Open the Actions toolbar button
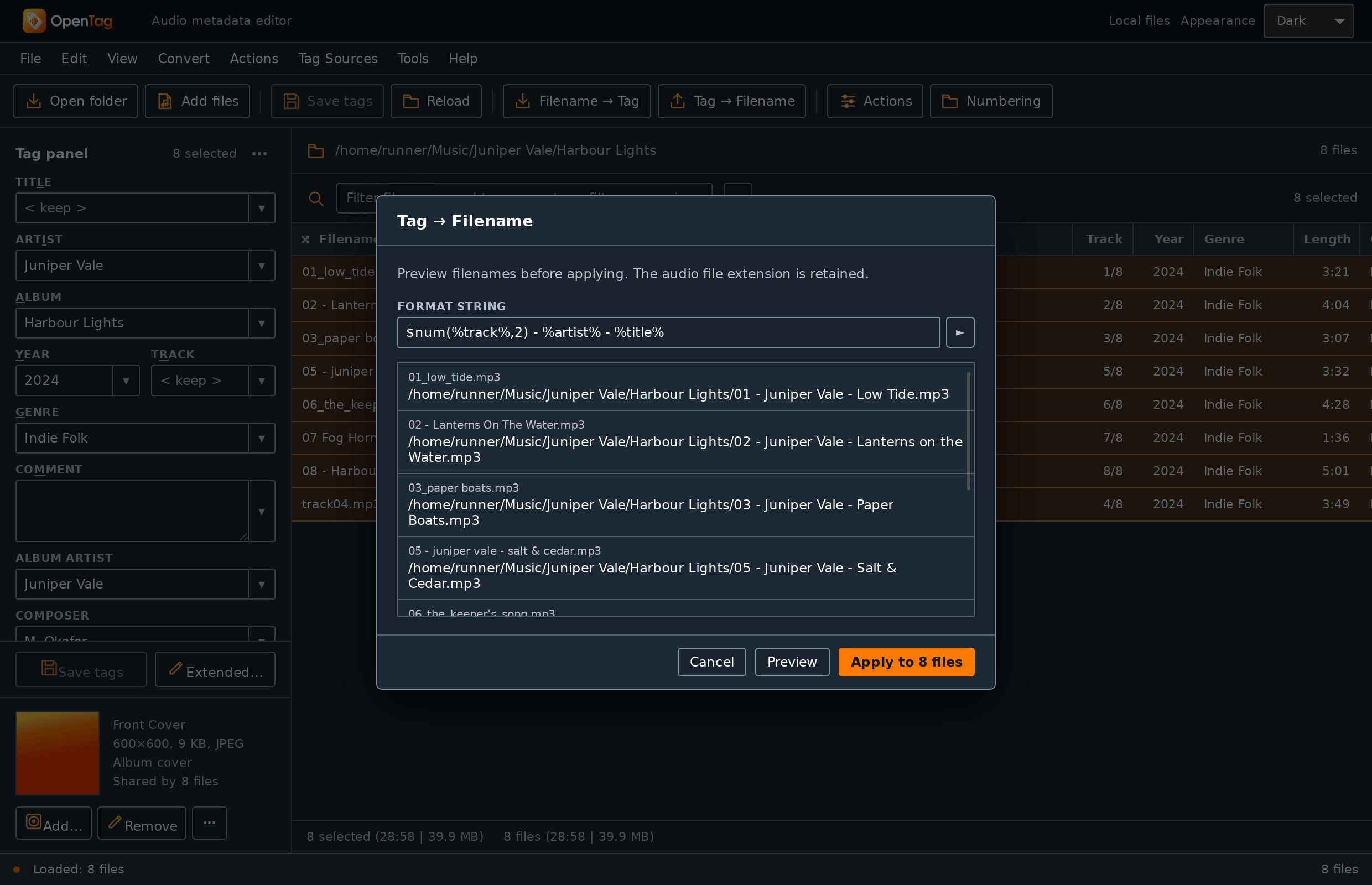 click(875, 101)
